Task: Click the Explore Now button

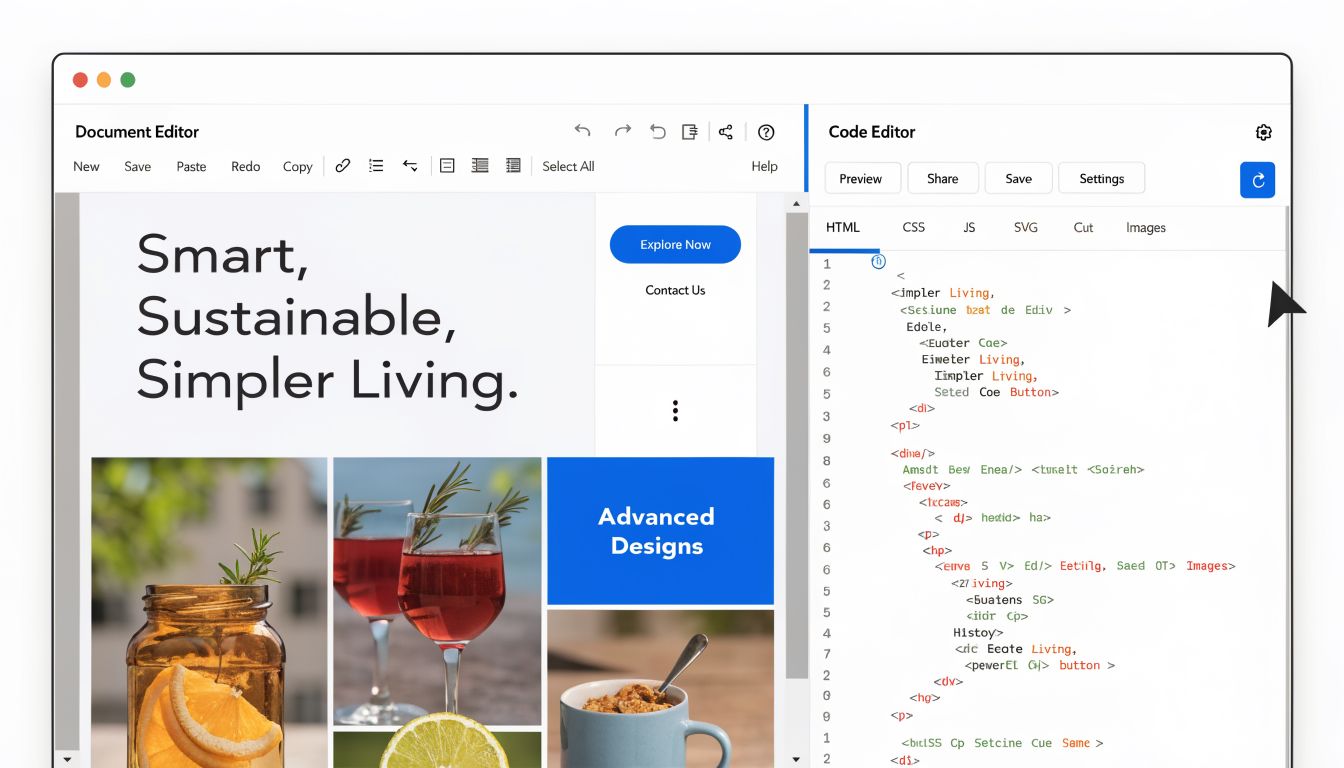Action: 675,245
